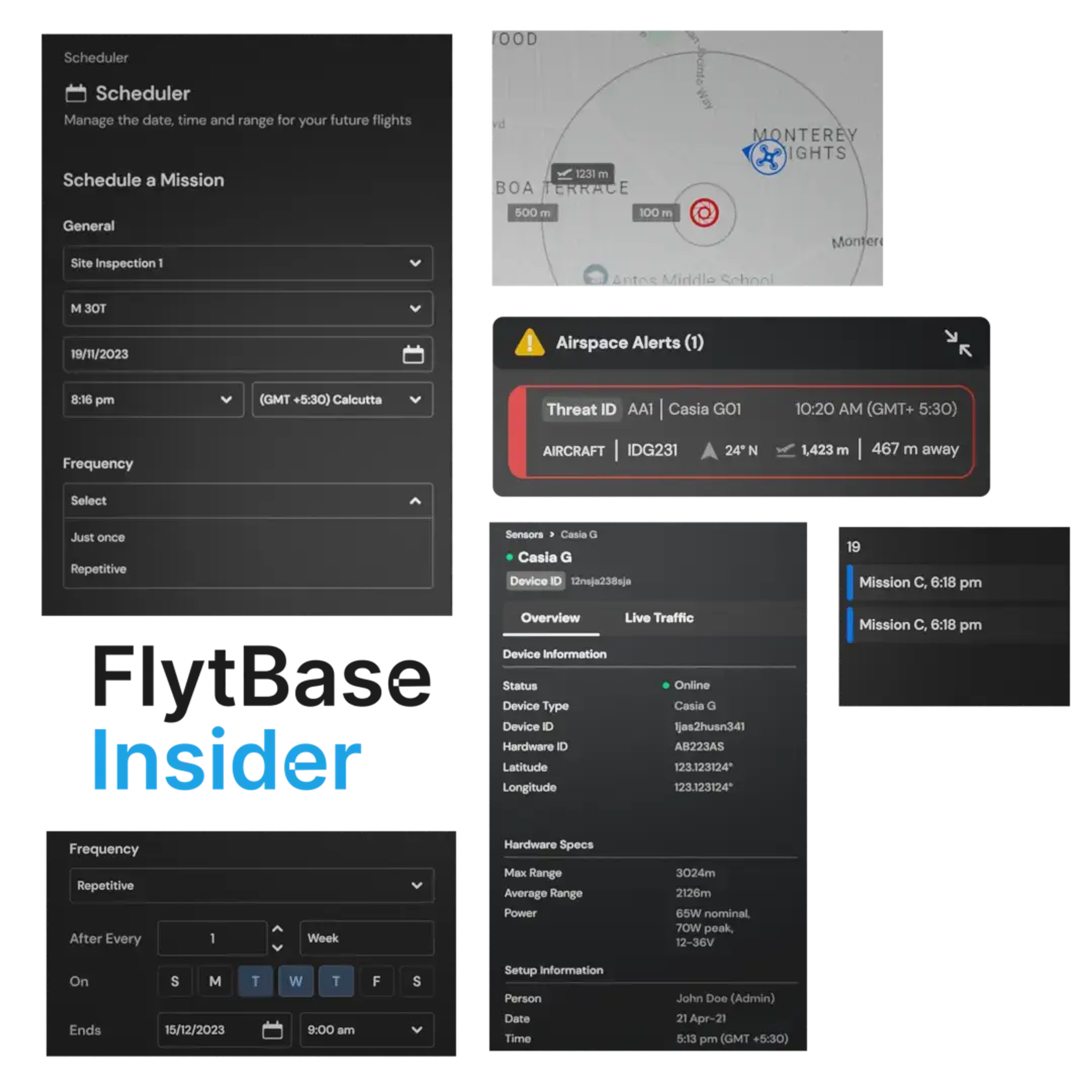Toggle Wednesday in the weekday selector

296,981
